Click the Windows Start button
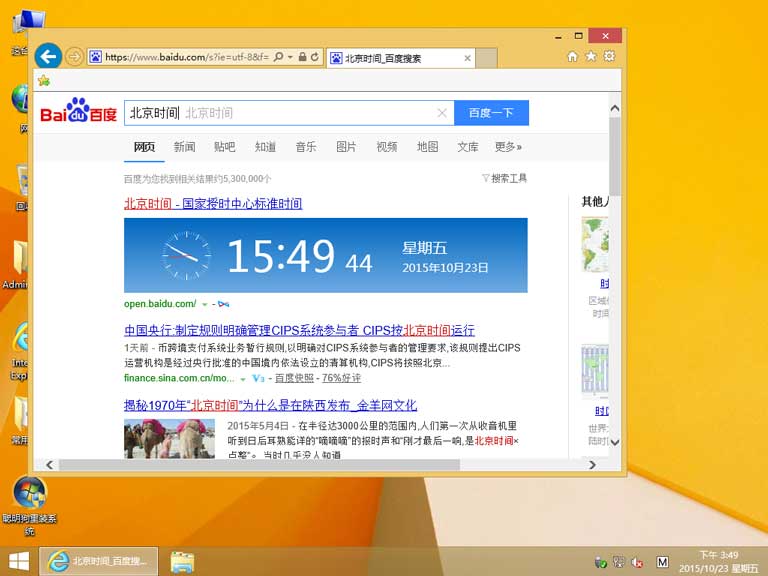Viewport: 768px width, 576px height. 18,561
